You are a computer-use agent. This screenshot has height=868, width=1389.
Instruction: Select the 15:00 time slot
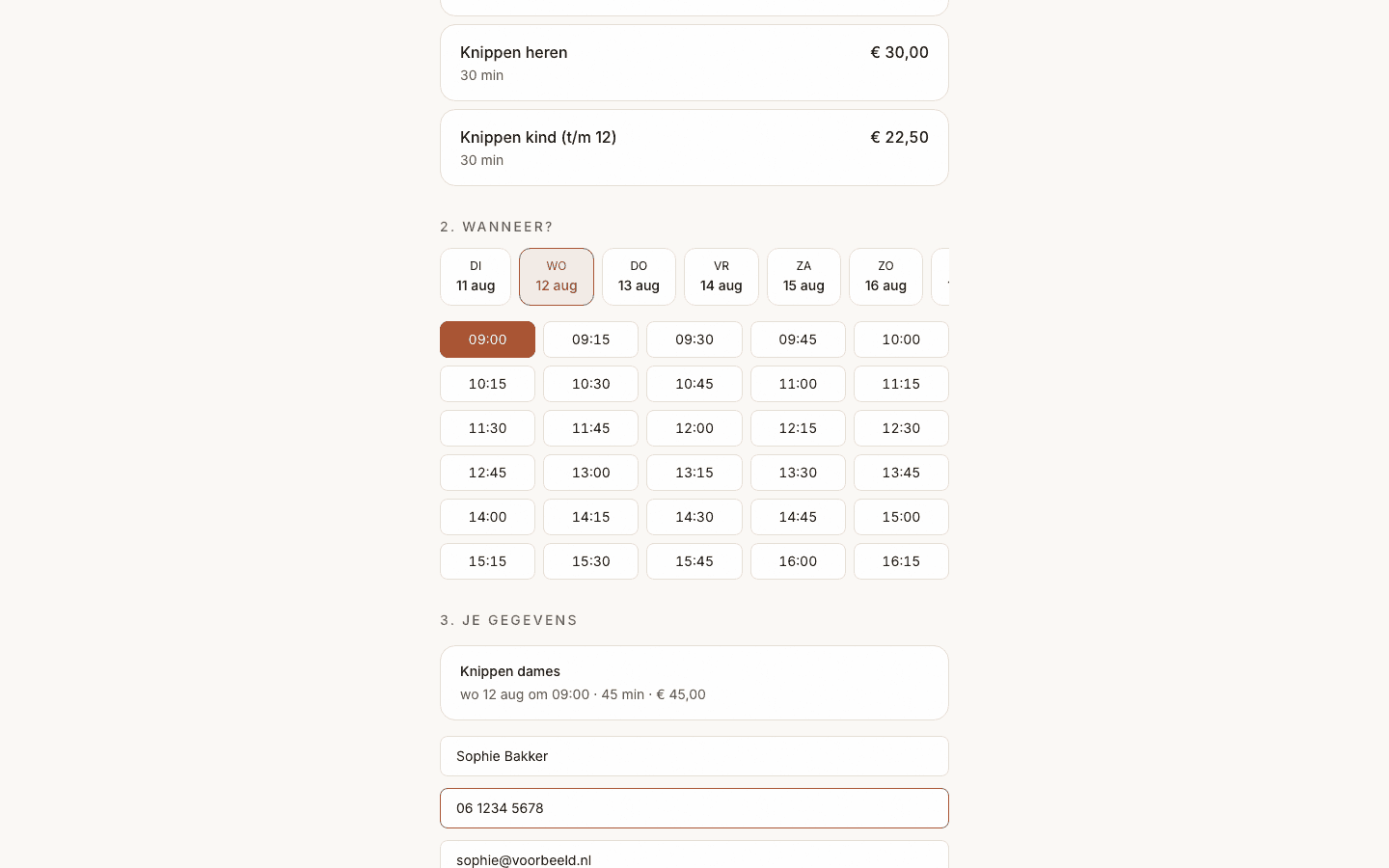[901, 517]
